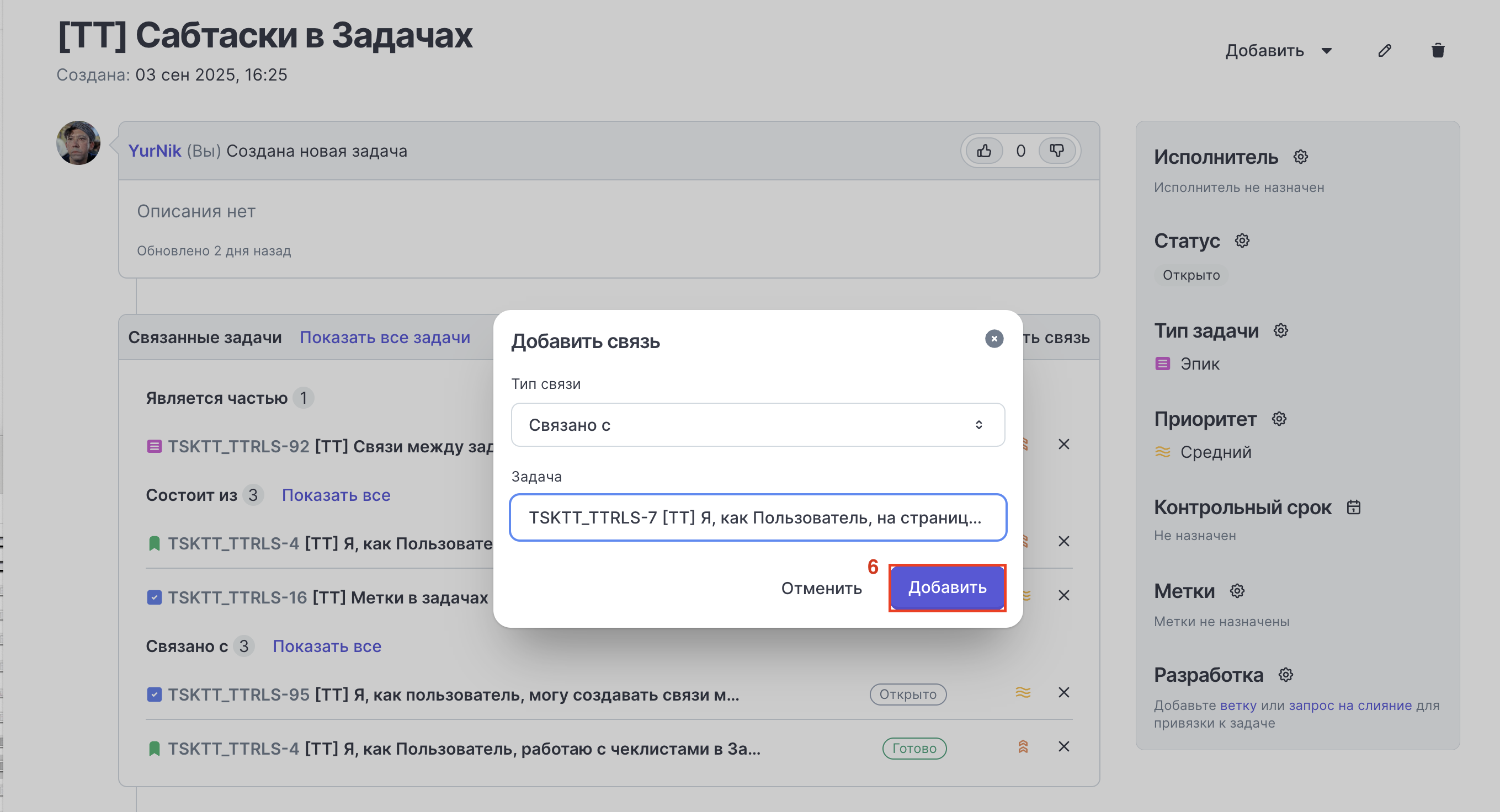Click the YurNik user avatar

(78, 143)
